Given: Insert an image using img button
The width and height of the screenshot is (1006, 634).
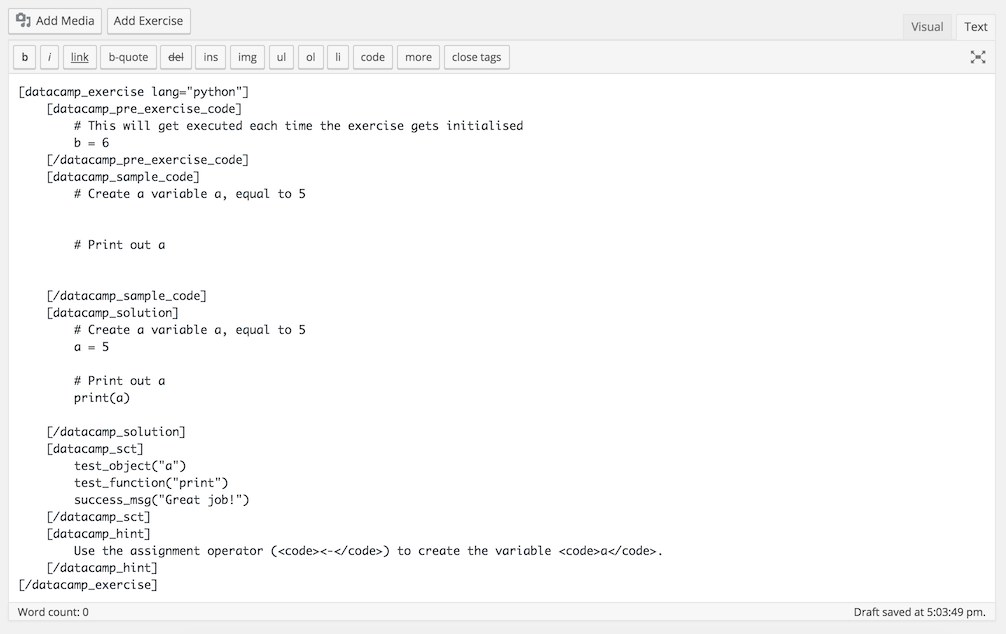Looking at the screenshot, I should click(247, 57).
